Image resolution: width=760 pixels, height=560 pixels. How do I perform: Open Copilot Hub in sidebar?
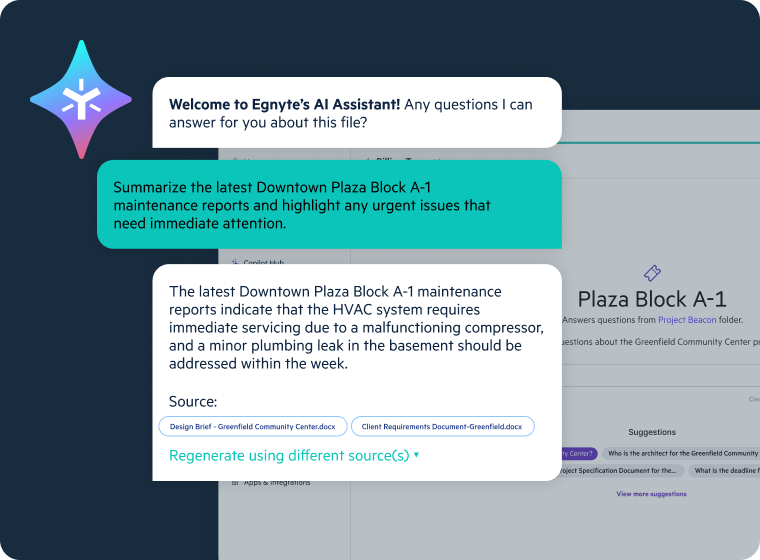(264, 262)
